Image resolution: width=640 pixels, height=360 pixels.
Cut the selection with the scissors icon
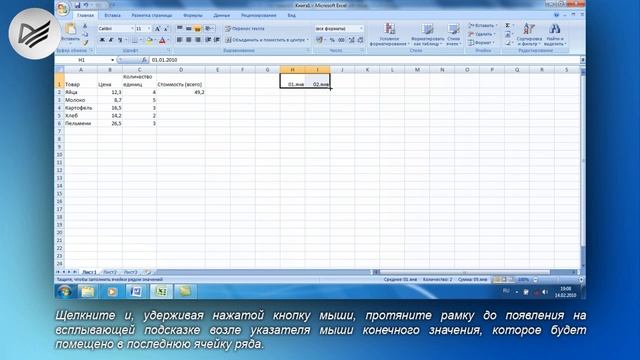click(85, 27)
